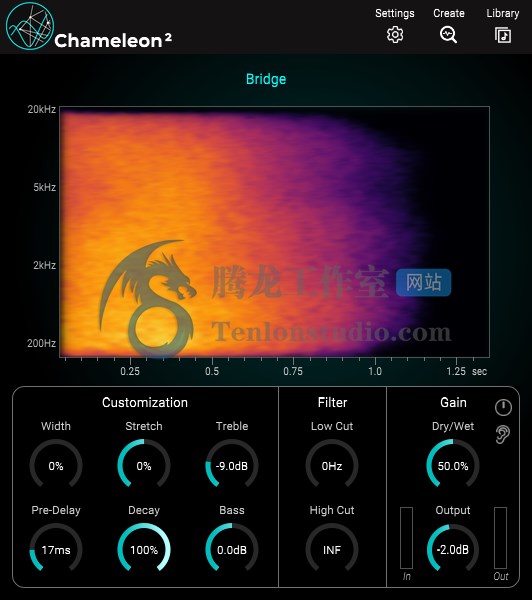Click the Treble knob showing -9.0dB
The image size is (532, 600).
pos(232,465)
